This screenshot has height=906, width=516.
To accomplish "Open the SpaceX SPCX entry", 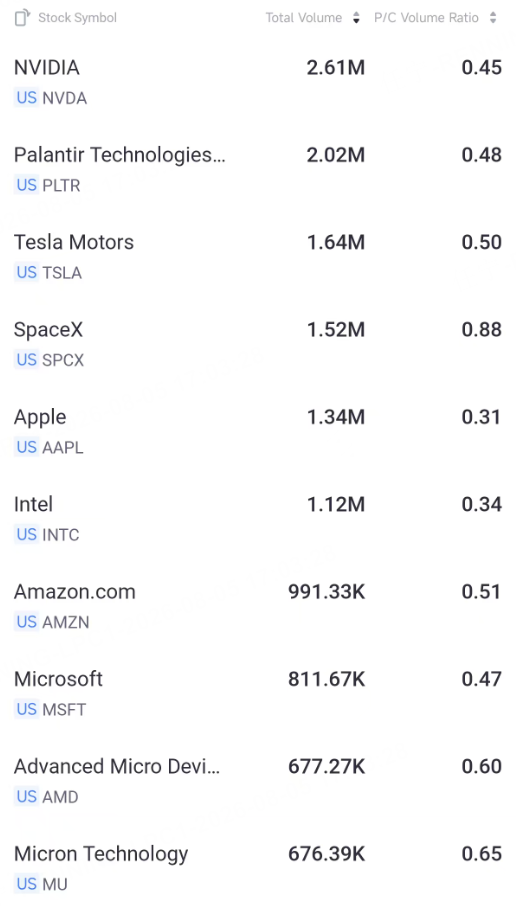I will [258, 344].
